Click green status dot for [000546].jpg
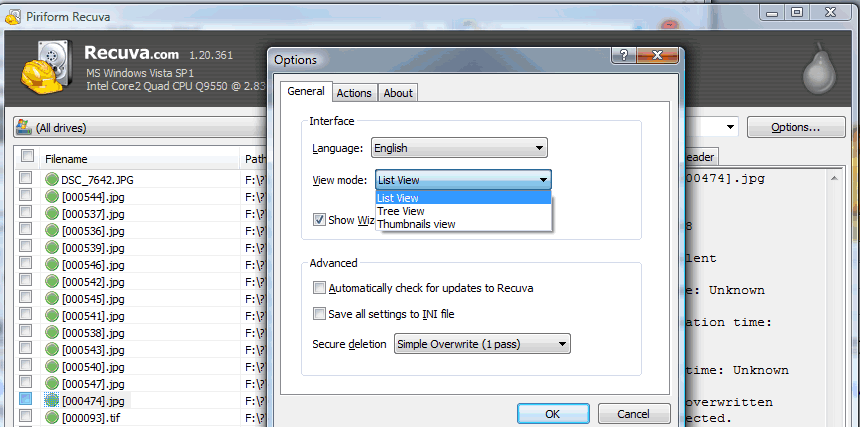Image resolution: width=860 pixels, height=427 pixels. coord(52,265)
